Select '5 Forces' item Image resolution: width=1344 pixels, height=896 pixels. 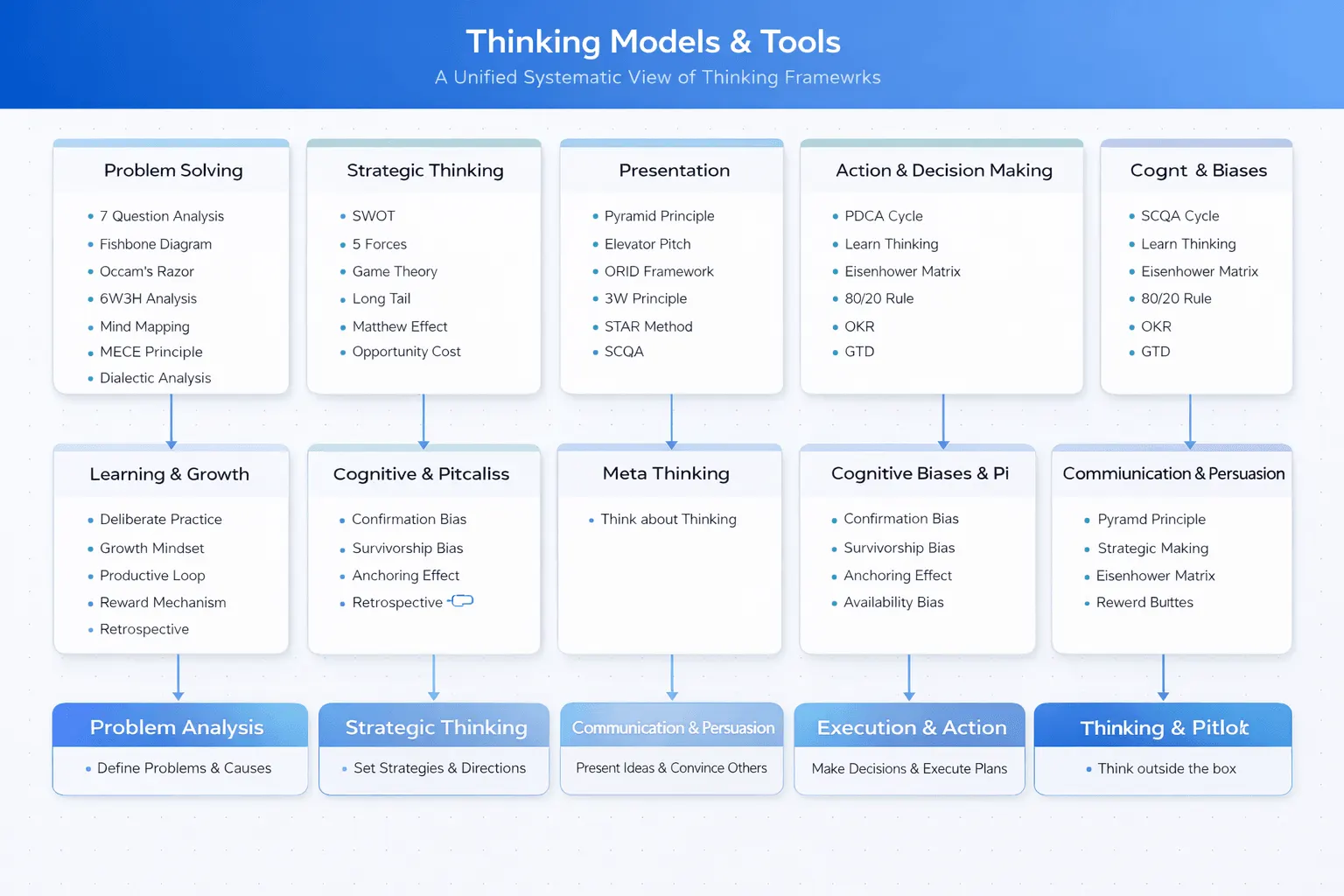pyautogui.click(x=380, y=244)
